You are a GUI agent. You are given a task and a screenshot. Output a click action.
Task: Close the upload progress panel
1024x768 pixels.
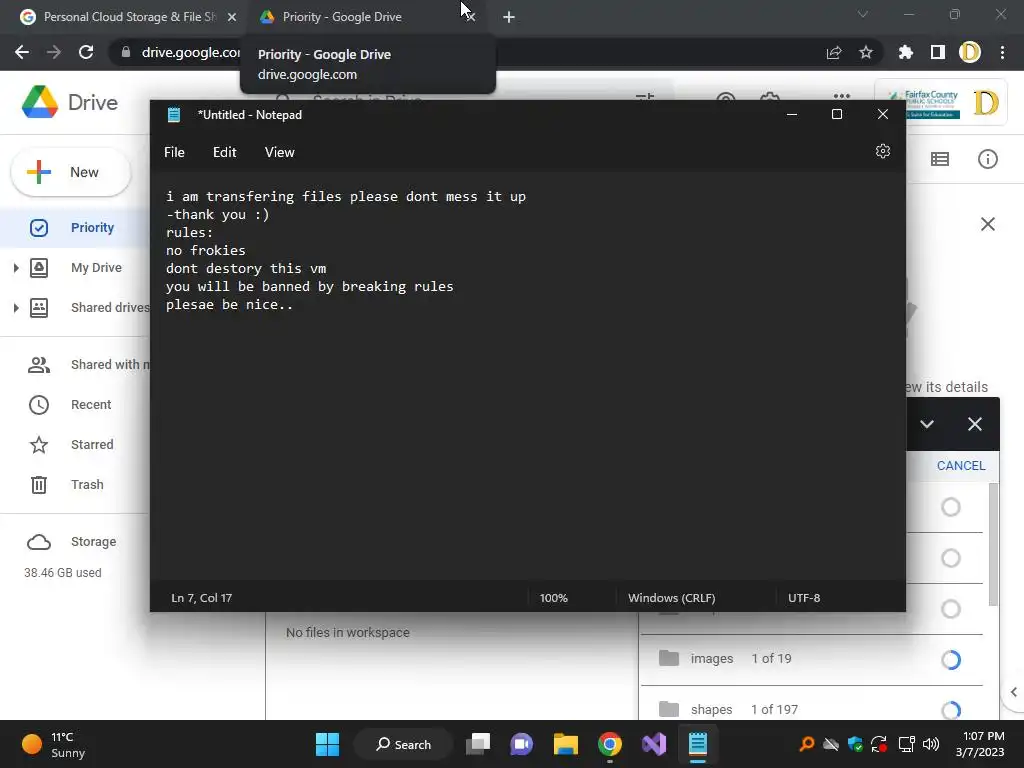coord(974,424)
